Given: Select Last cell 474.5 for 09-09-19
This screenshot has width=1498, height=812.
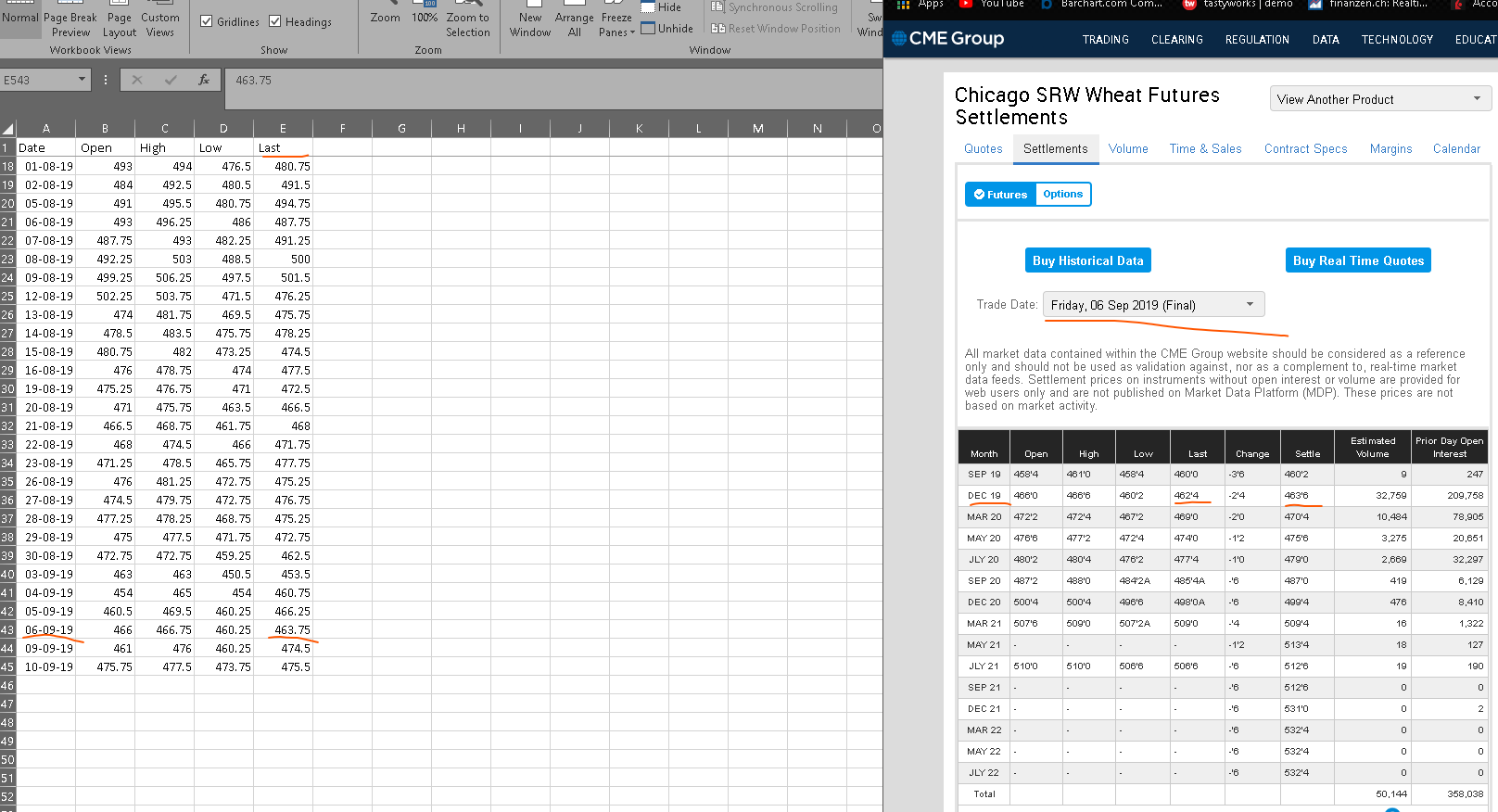Looking at the screenshot, I should click(283, 649).
